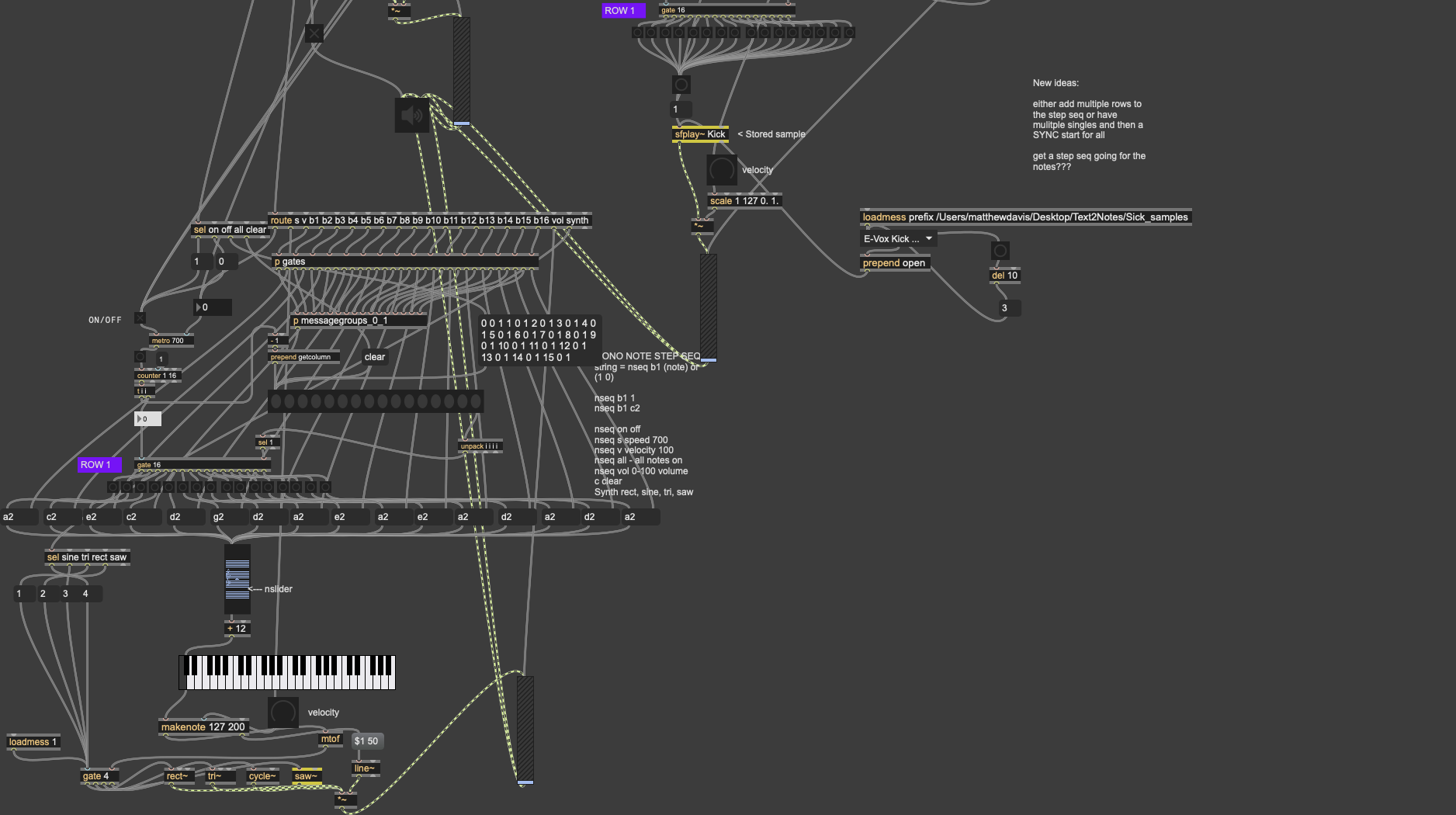Click the g2 note message box
The height and width of the screenshot is (815, 1456).
coord(227,517)
